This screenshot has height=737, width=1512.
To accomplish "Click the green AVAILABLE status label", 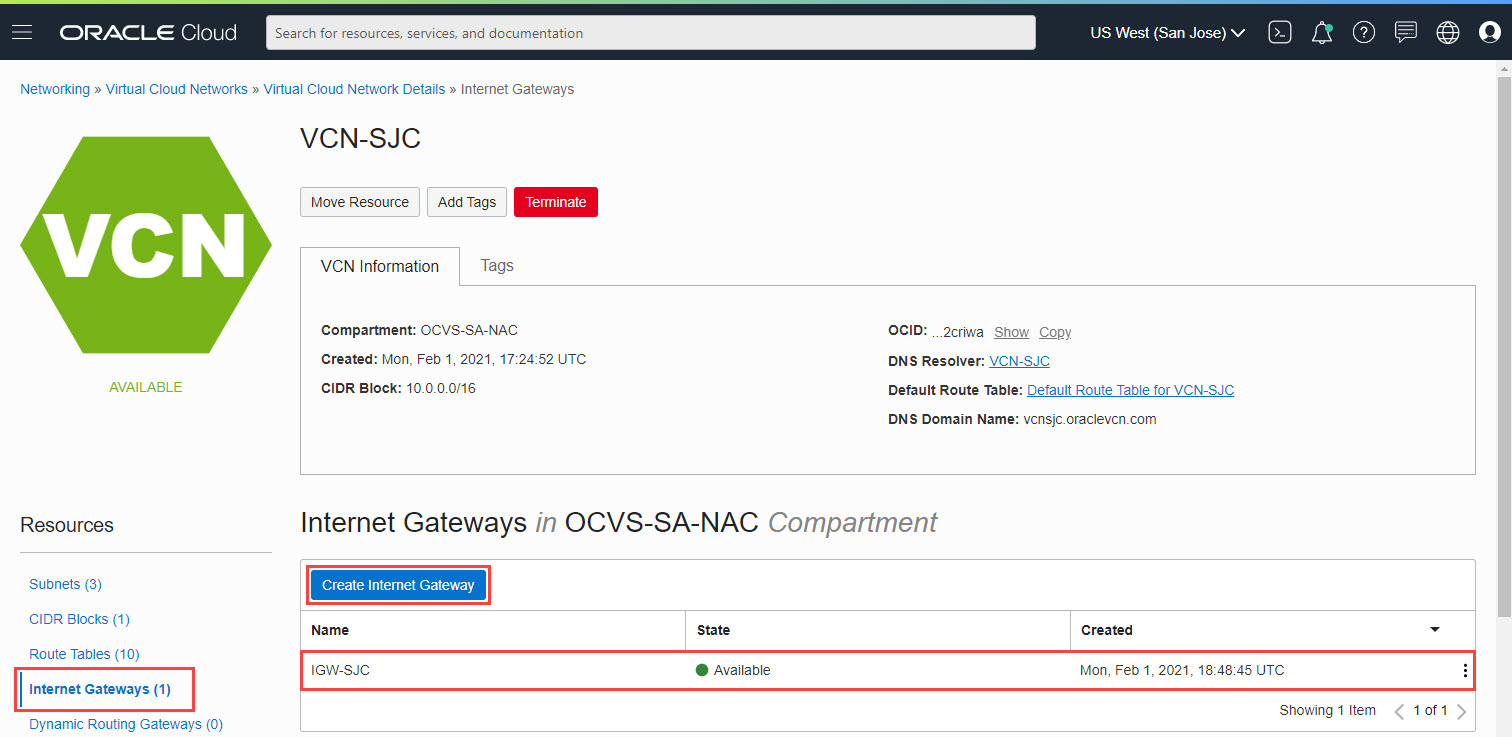I will point(146,387).
